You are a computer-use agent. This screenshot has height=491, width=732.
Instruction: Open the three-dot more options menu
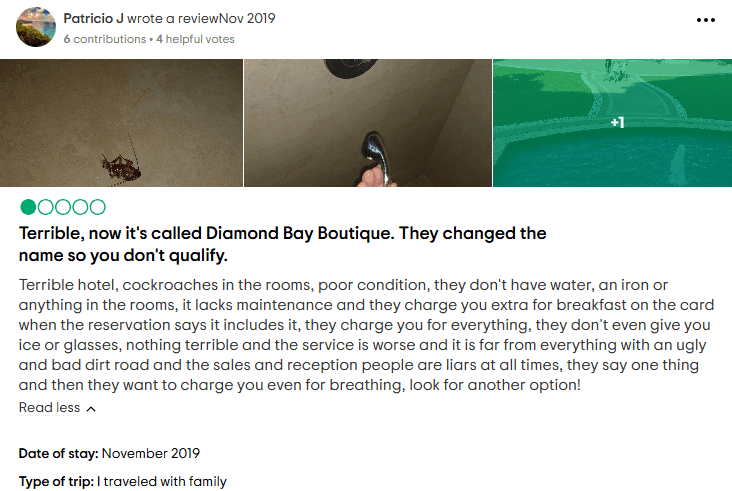point(705,20)
